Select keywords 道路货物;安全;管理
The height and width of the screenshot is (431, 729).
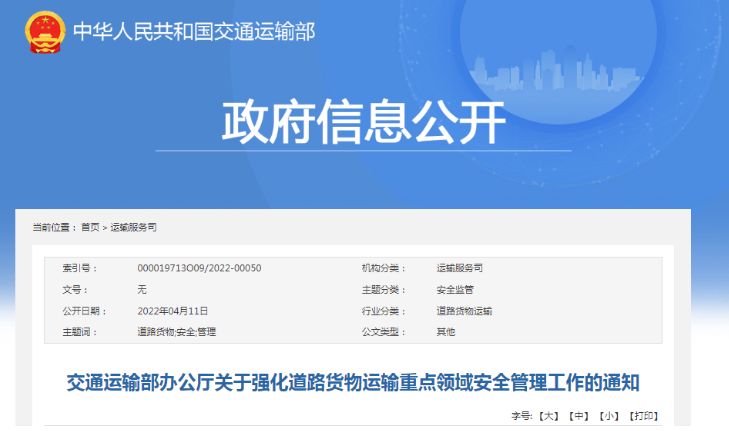pyautogui.click(x=177, y=332)
